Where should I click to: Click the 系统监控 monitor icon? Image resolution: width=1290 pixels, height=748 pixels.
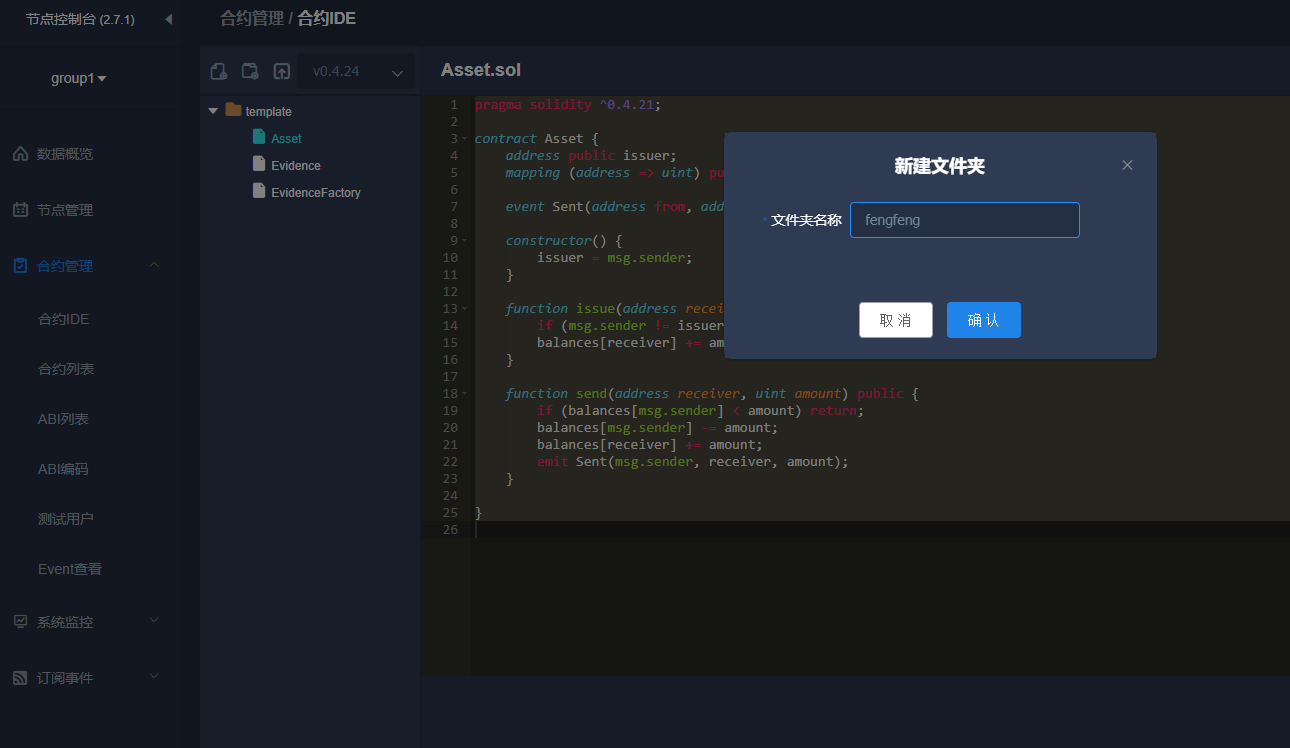(x=20, y=622)
